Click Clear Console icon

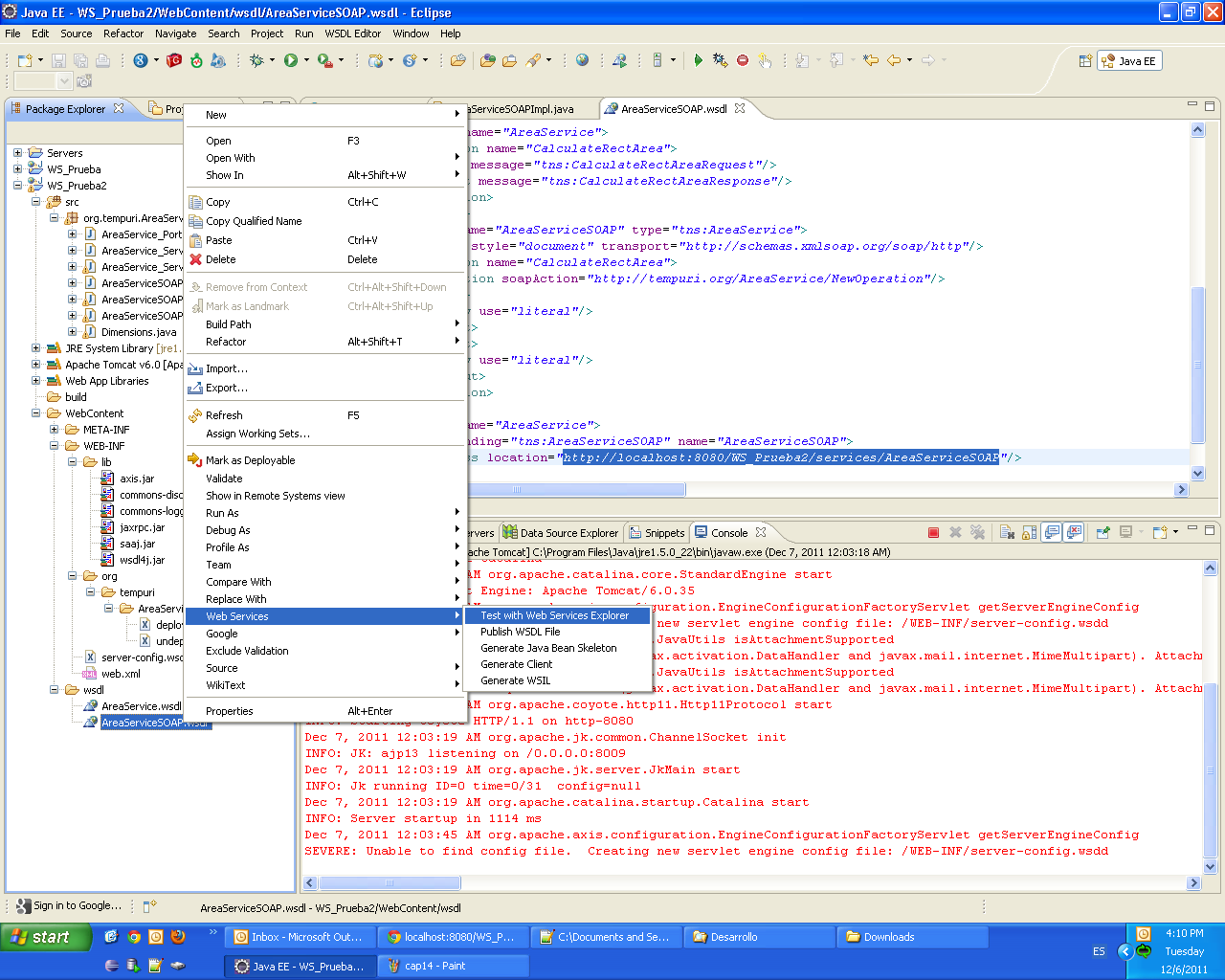(x=1006, y=533)
